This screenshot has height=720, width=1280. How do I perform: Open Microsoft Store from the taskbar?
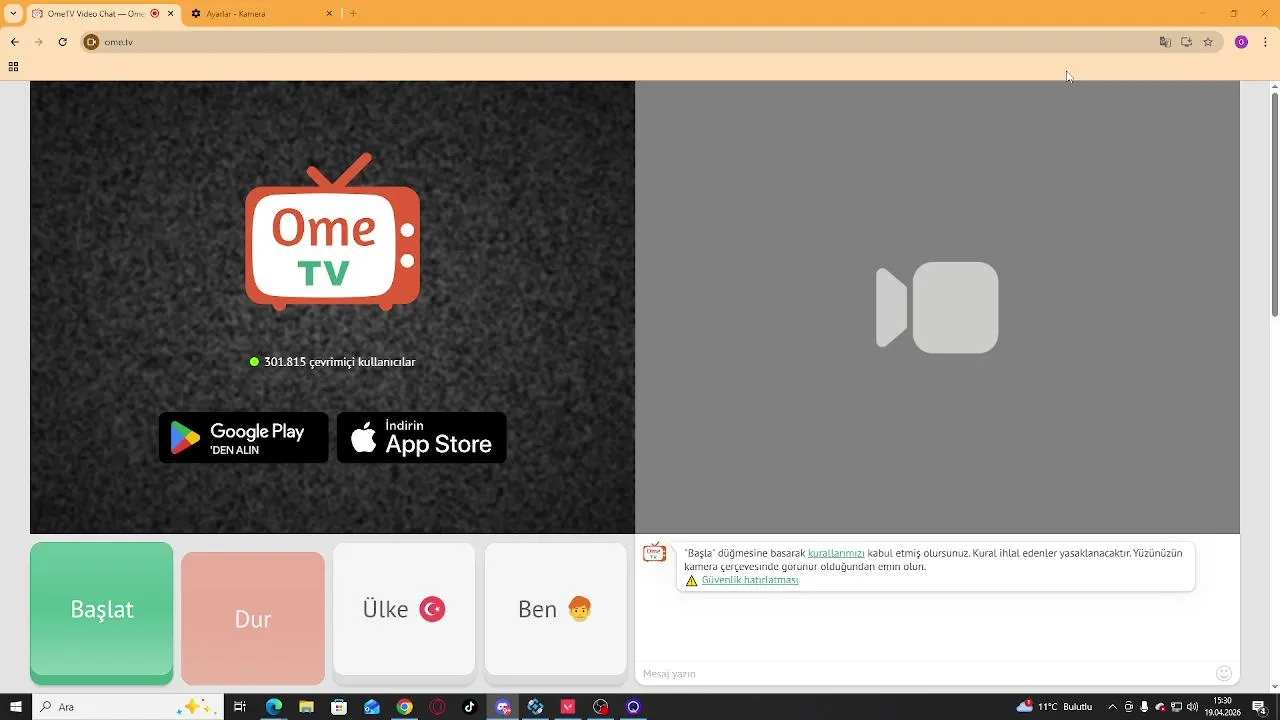(339, 707)
